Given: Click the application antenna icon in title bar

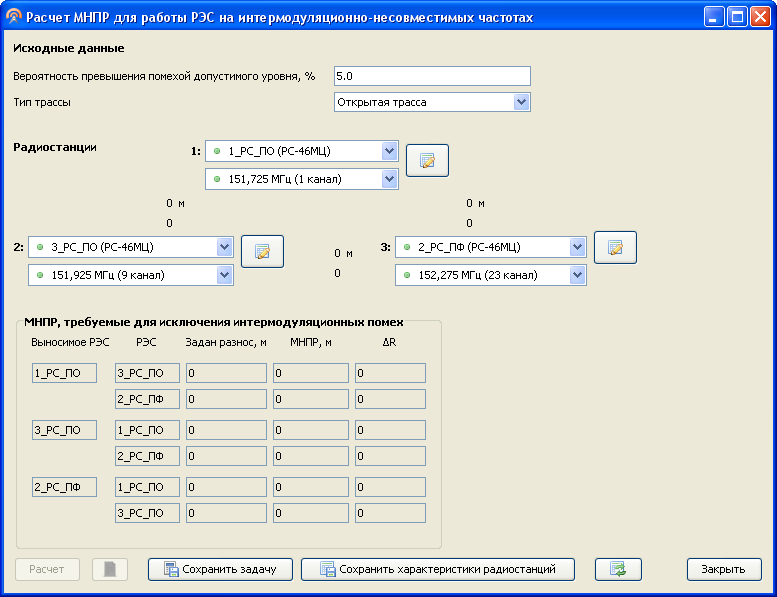Looking at the screenshot, I should tap(14, 17).
